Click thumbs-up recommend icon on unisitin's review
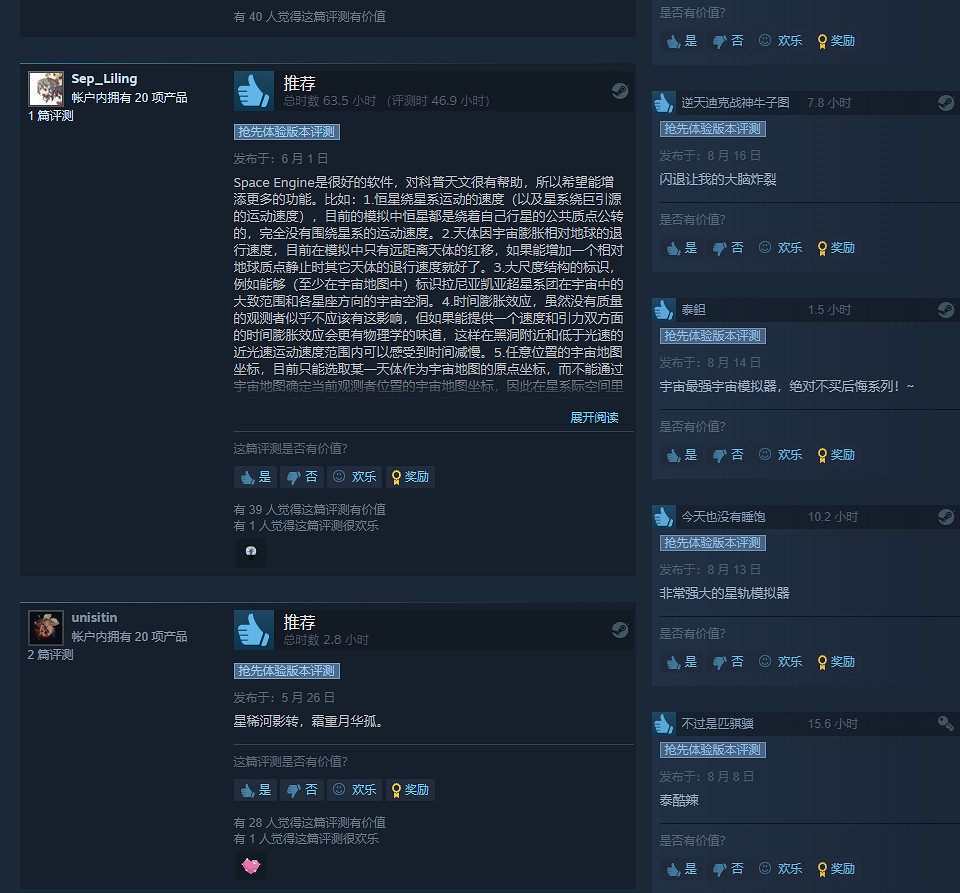Screen dimensions: 960x893 (x=254, y=630)
